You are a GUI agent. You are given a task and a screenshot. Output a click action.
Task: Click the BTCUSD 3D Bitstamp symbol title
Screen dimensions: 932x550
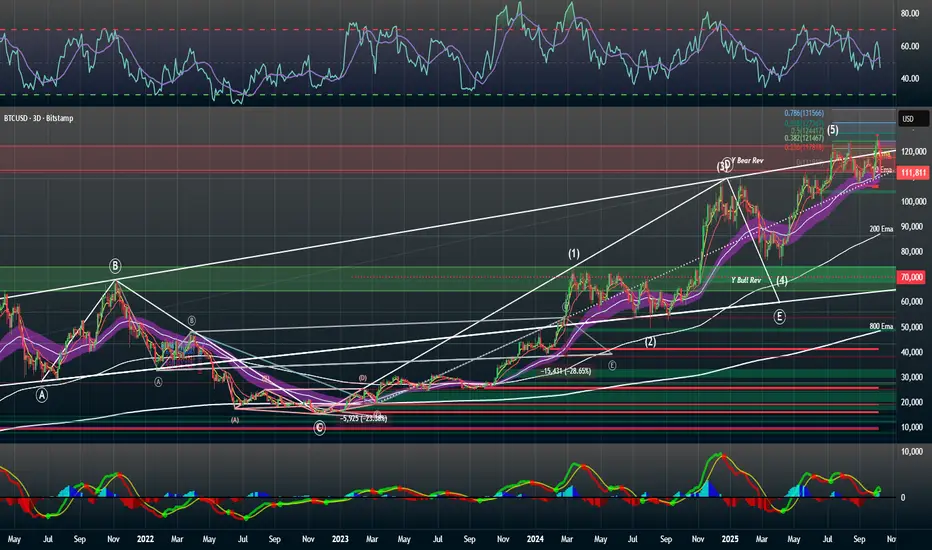tap(39, 118)
